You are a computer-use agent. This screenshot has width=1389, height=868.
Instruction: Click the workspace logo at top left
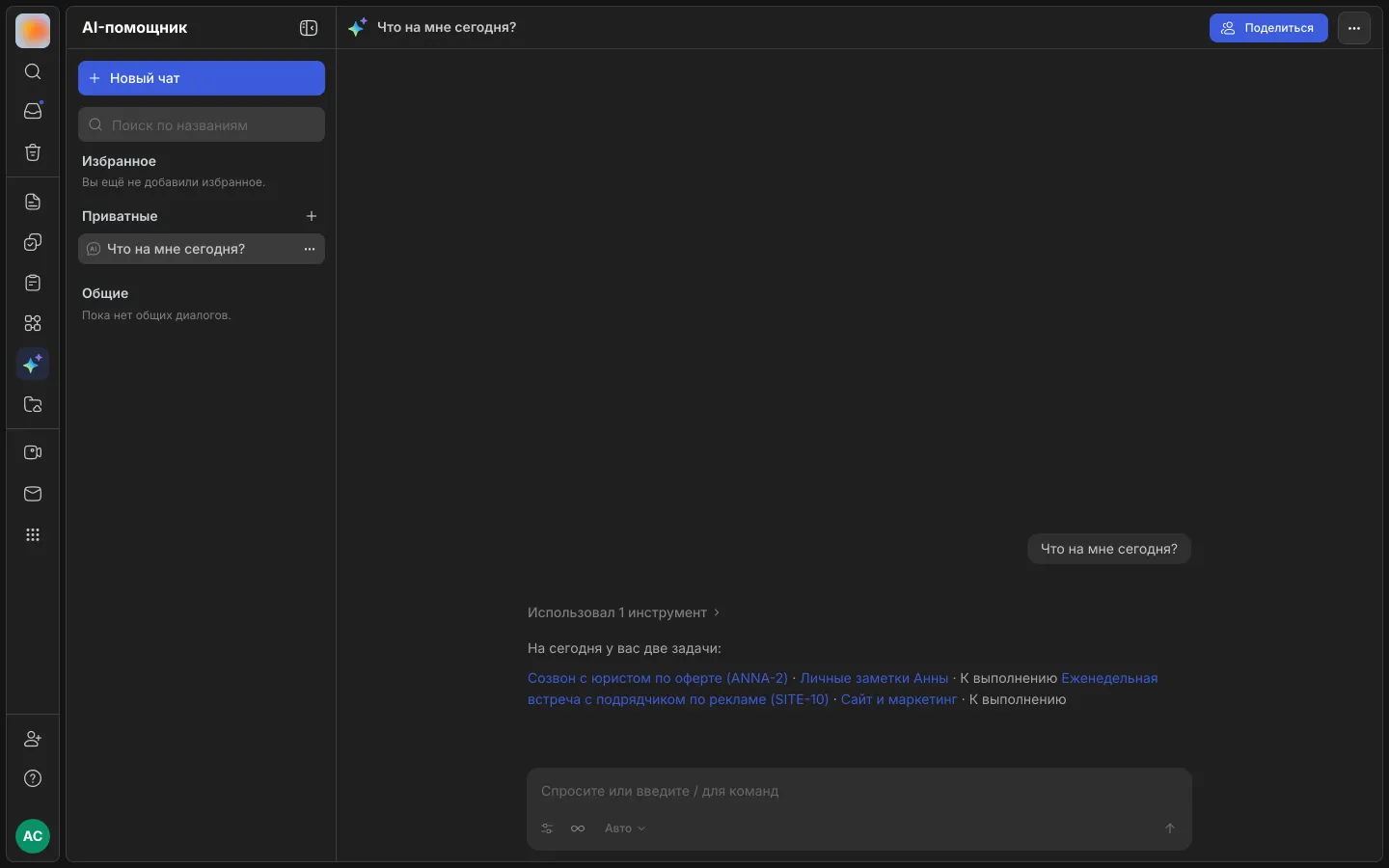33,31
